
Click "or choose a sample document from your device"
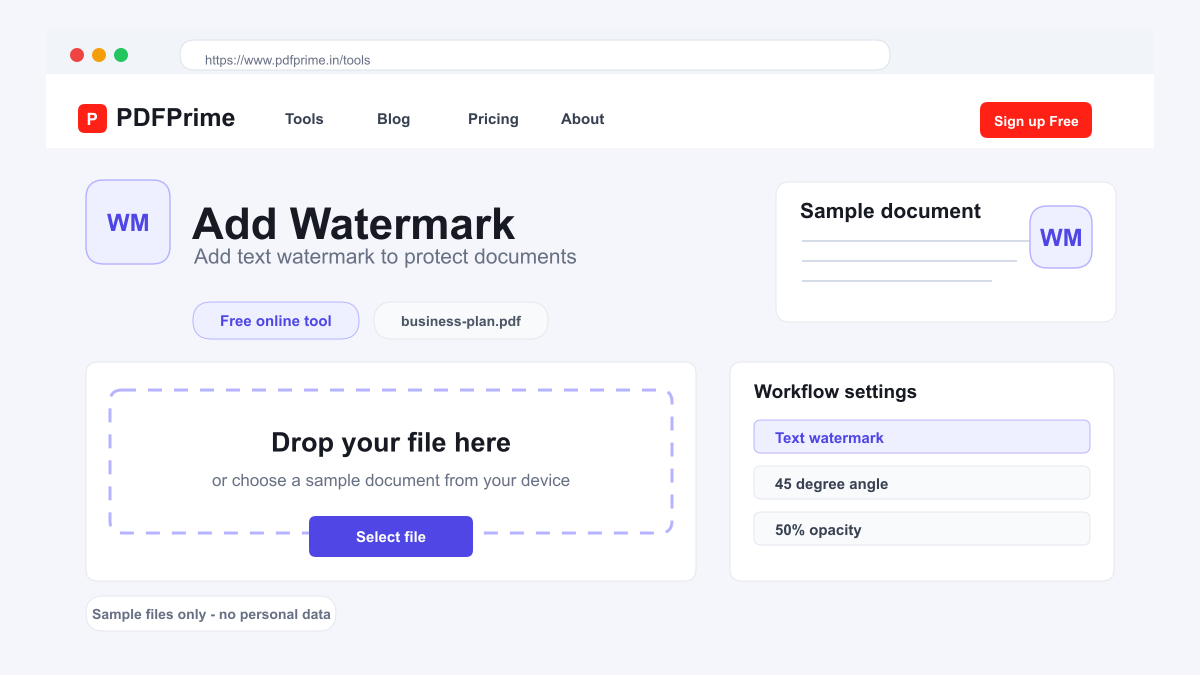391,480
